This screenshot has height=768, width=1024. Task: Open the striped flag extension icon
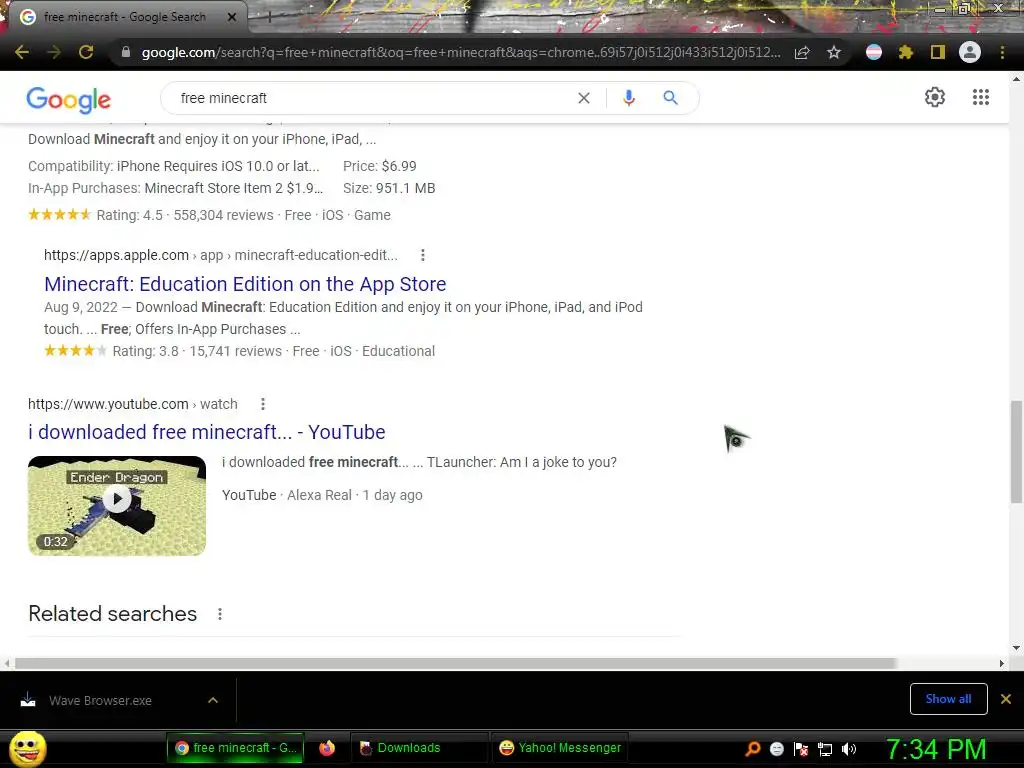click(874, 52)
